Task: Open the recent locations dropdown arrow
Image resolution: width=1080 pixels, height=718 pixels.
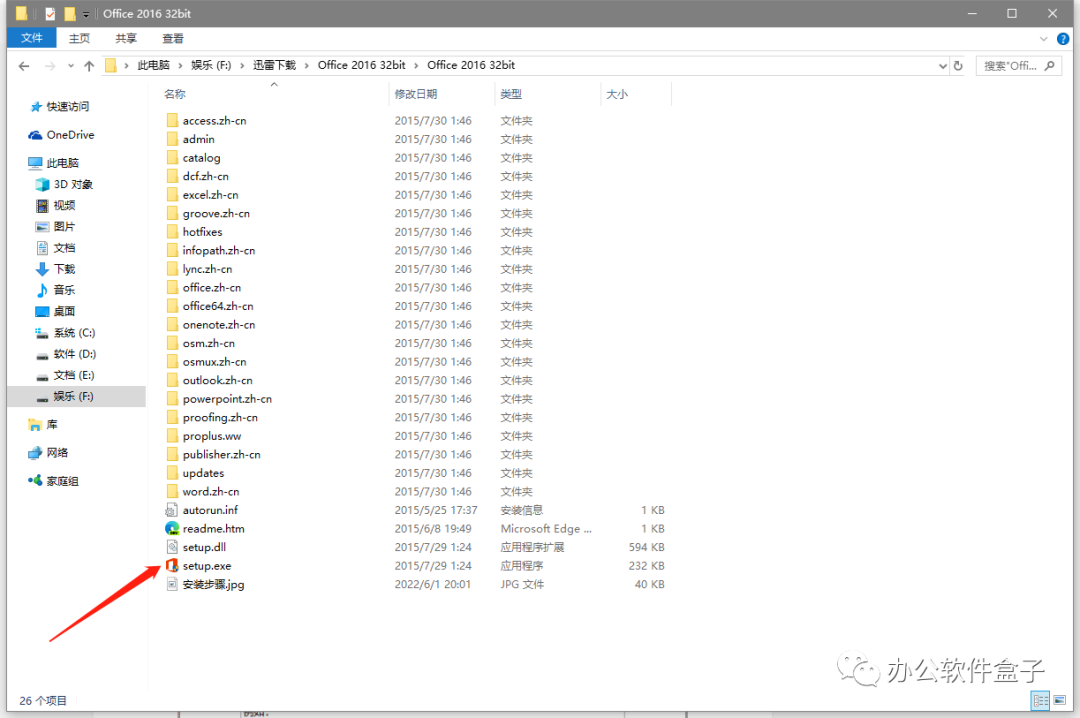Action: tap(70, 66)
